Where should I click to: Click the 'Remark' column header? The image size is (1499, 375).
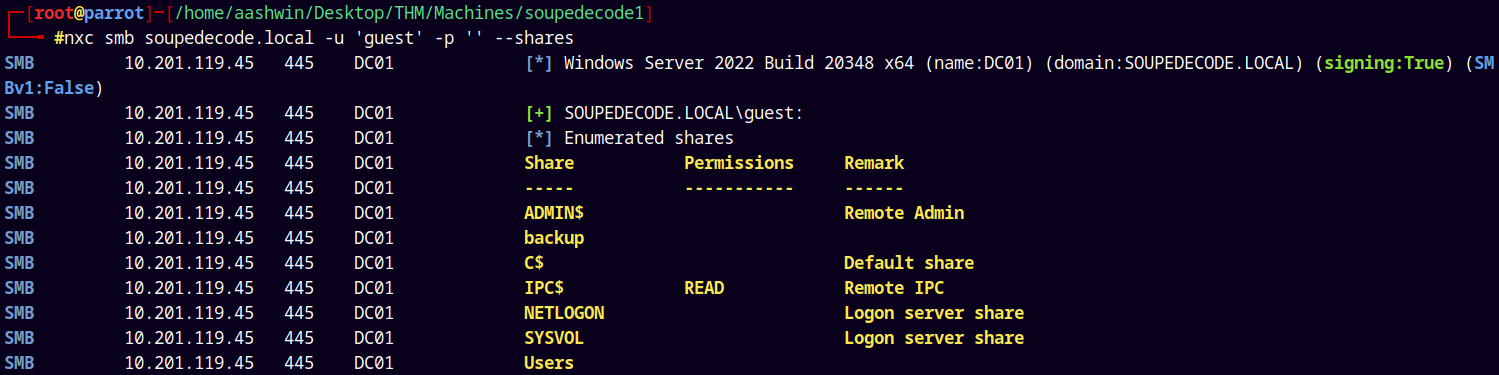click(x=874, y=163)
